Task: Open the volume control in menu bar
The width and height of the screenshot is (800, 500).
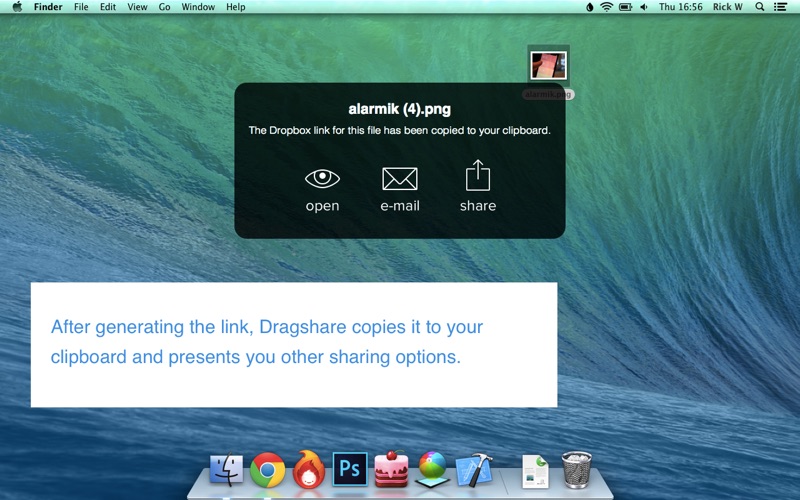Action: pos(643,7)
